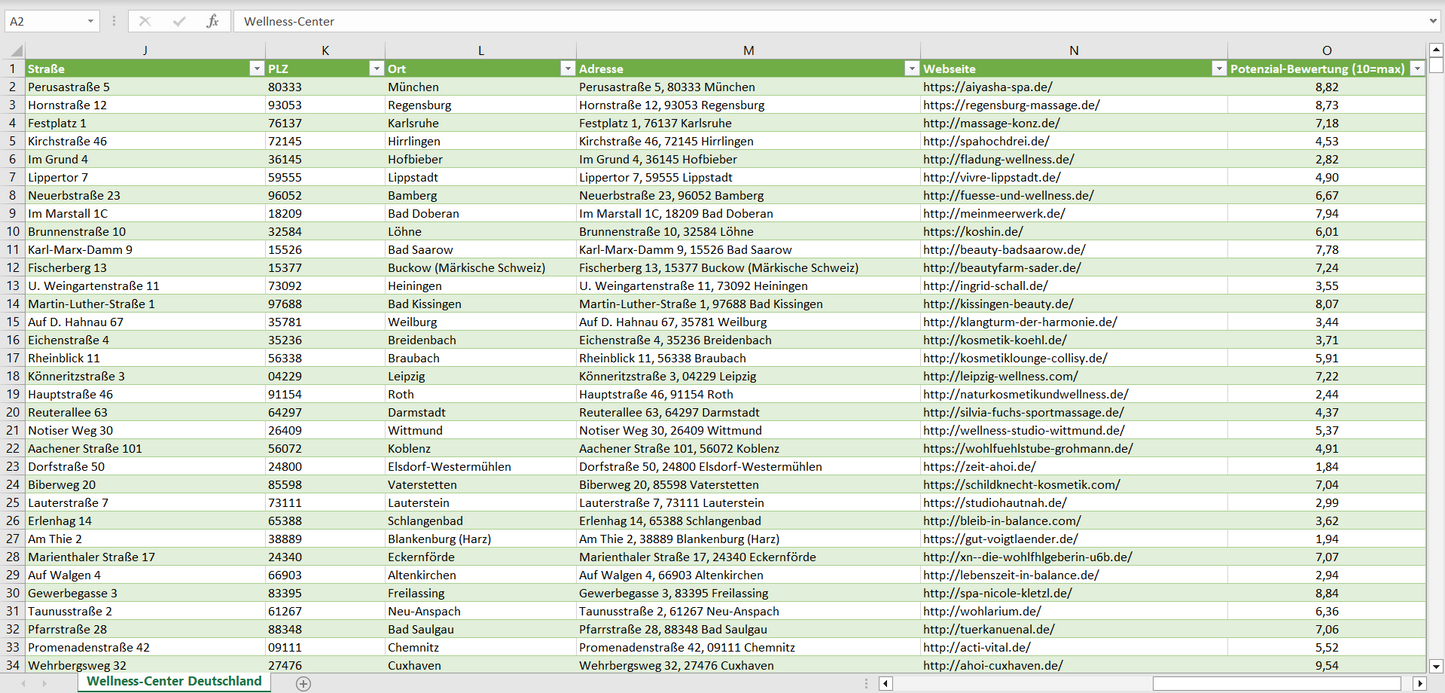Click the Enter checkmark icon in formula bar

coord(179,21)
